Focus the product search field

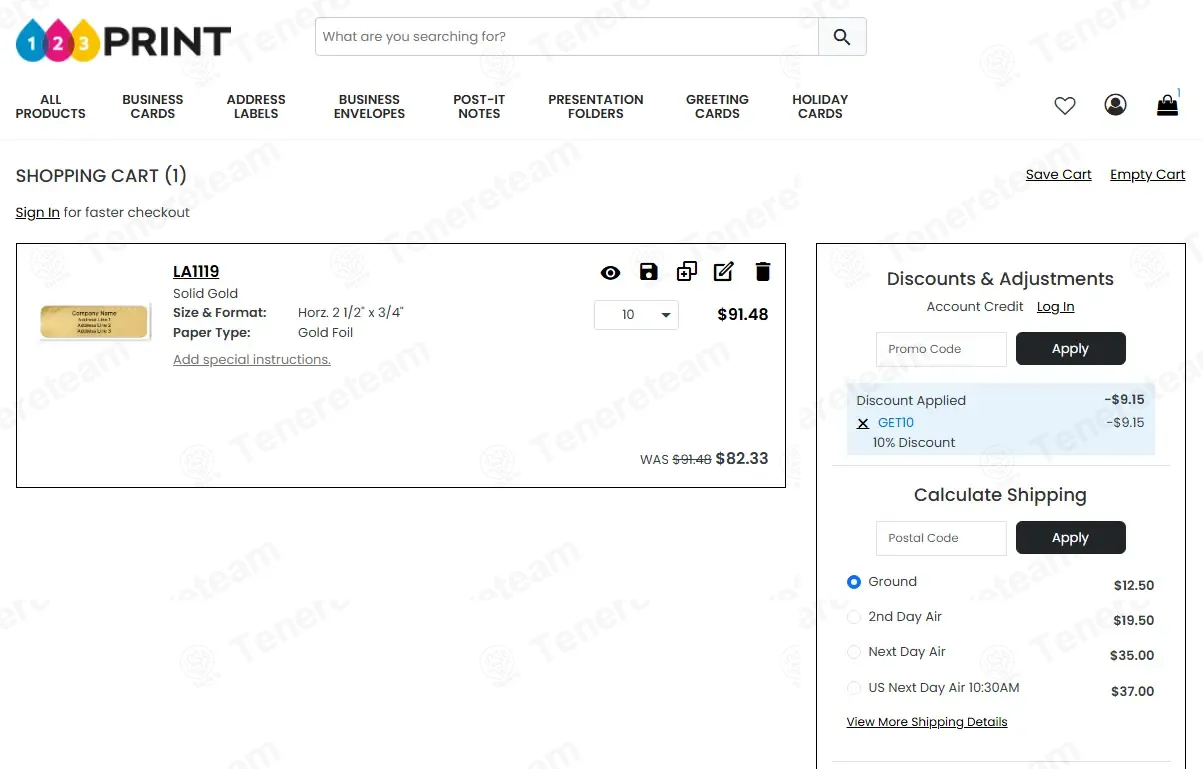coord(567,37)
